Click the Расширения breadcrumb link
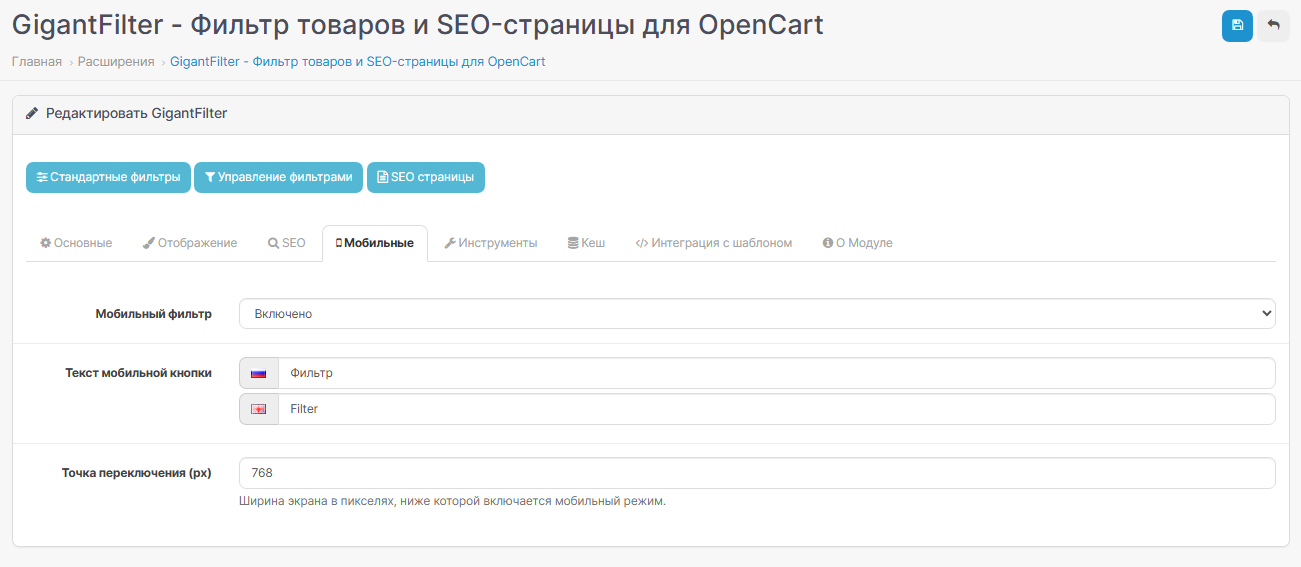The image size is (1301, 567). pos(116,62)
